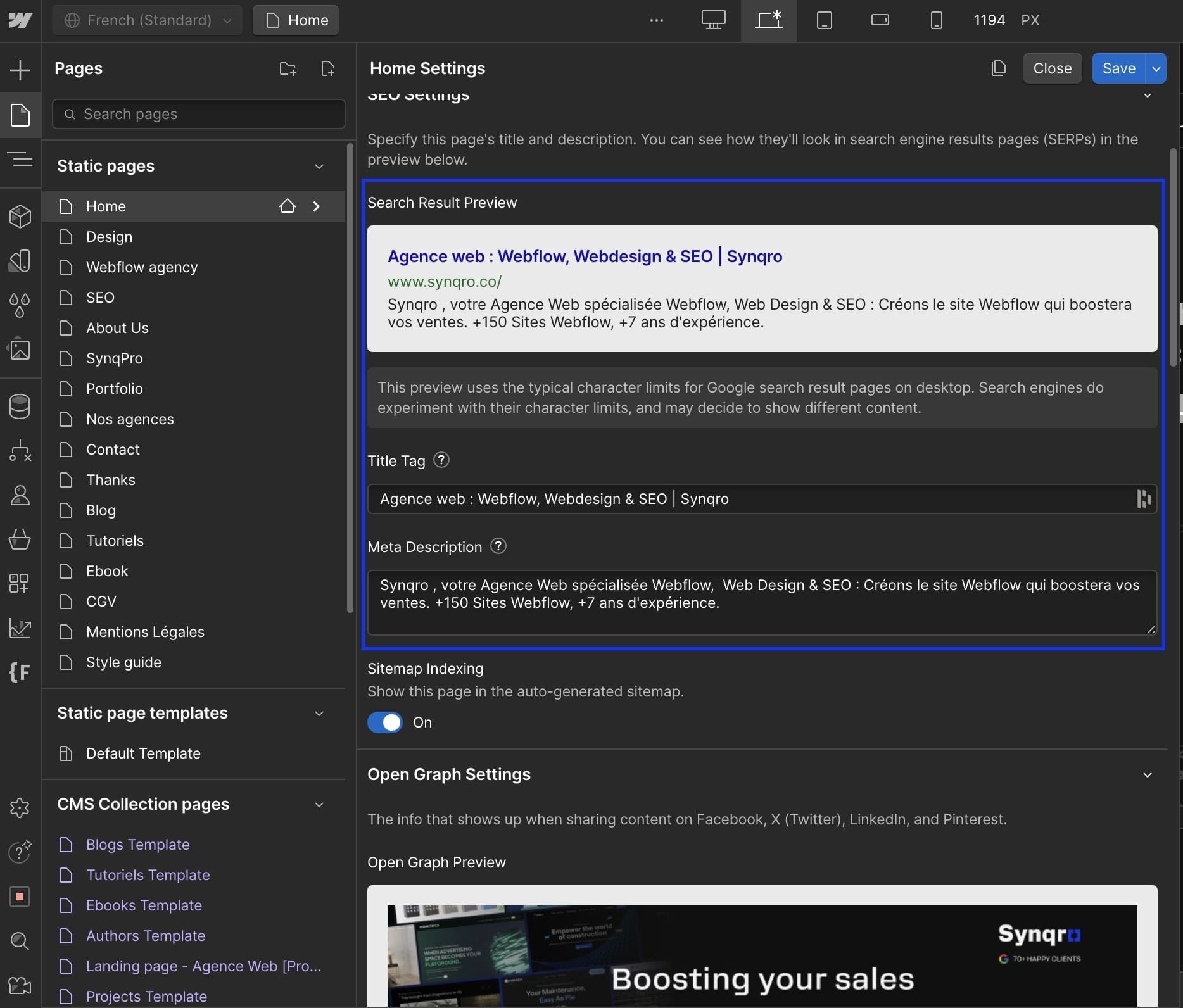Screen dimensions: 1183x1008
Task: Open the Add elements panel
Action: pos(20,69)
